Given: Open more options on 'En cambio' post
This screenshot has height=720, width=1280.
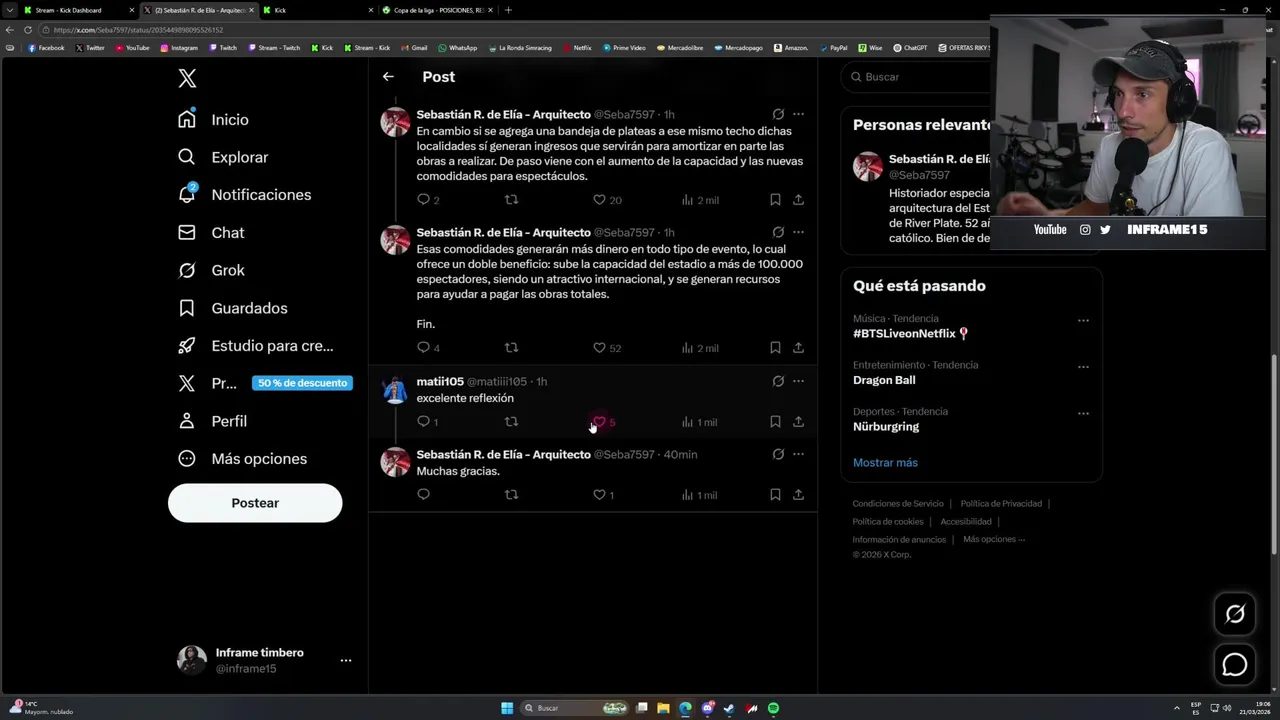Looking at the screenshot, I should tap(798, 114).
